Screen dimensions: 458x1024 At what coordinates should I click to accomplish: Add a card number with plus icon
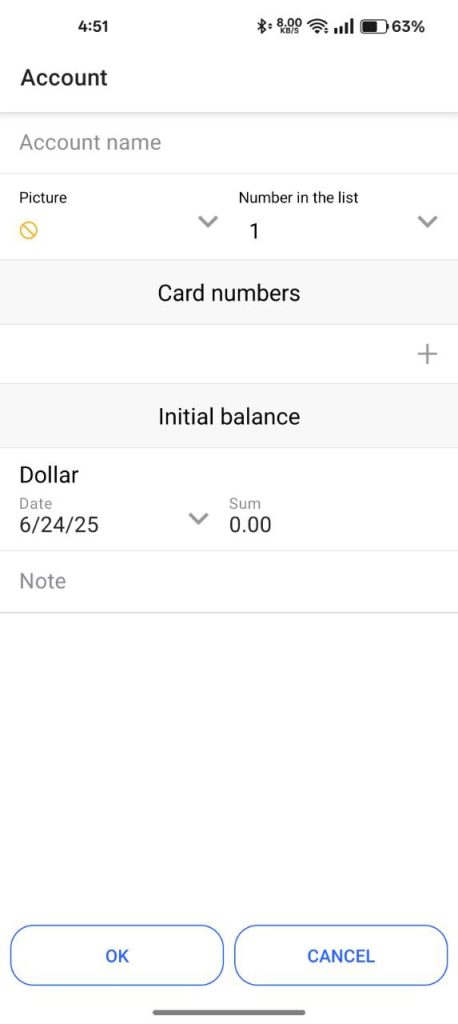(x=427, y=354)
